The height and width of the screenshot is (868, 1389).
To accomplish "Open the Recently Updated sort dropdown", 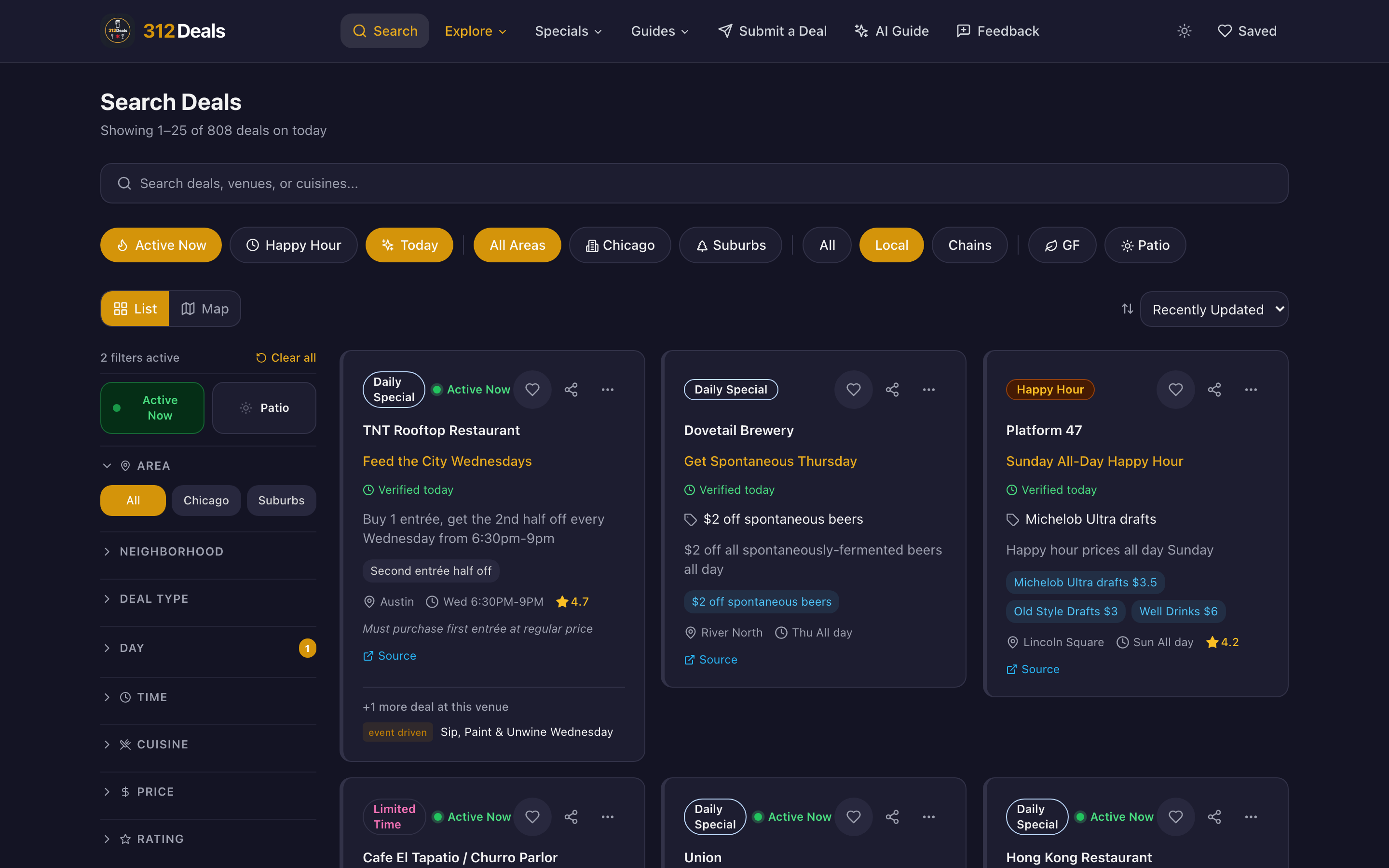I will [1214, 310].
